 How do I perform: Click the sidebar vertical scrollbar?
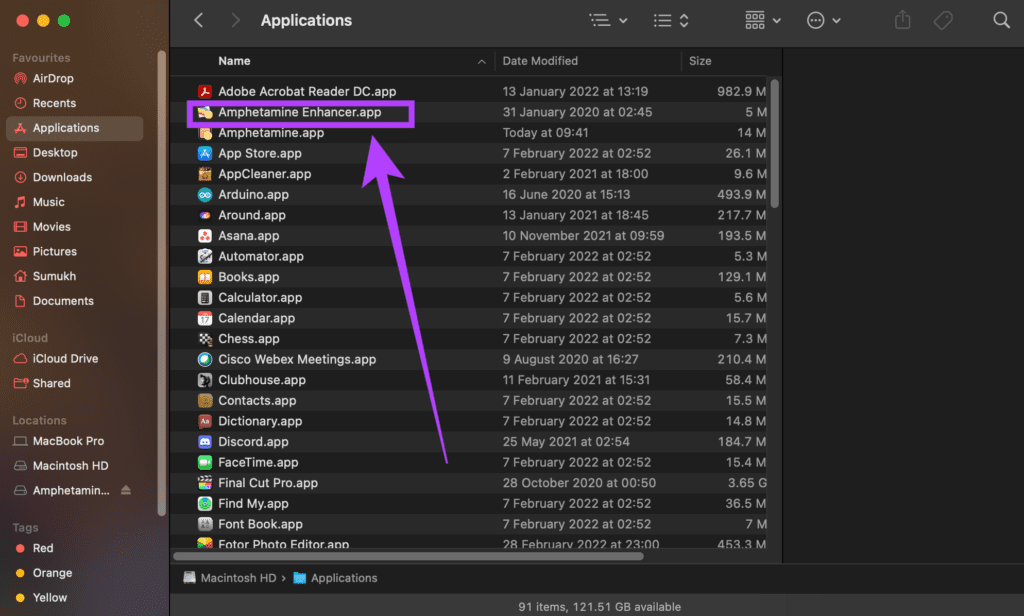tap(161, 284)
